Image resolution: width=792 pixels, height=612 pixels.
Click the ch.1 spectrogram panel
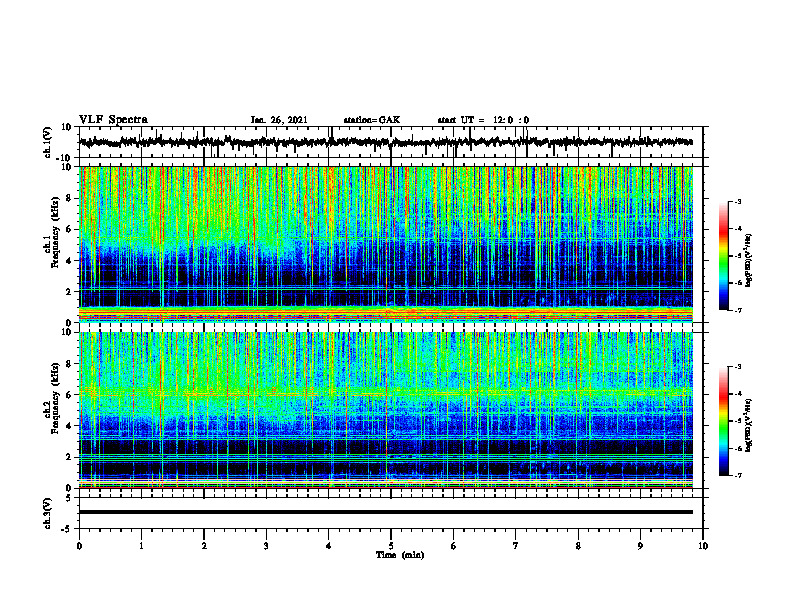386,244
